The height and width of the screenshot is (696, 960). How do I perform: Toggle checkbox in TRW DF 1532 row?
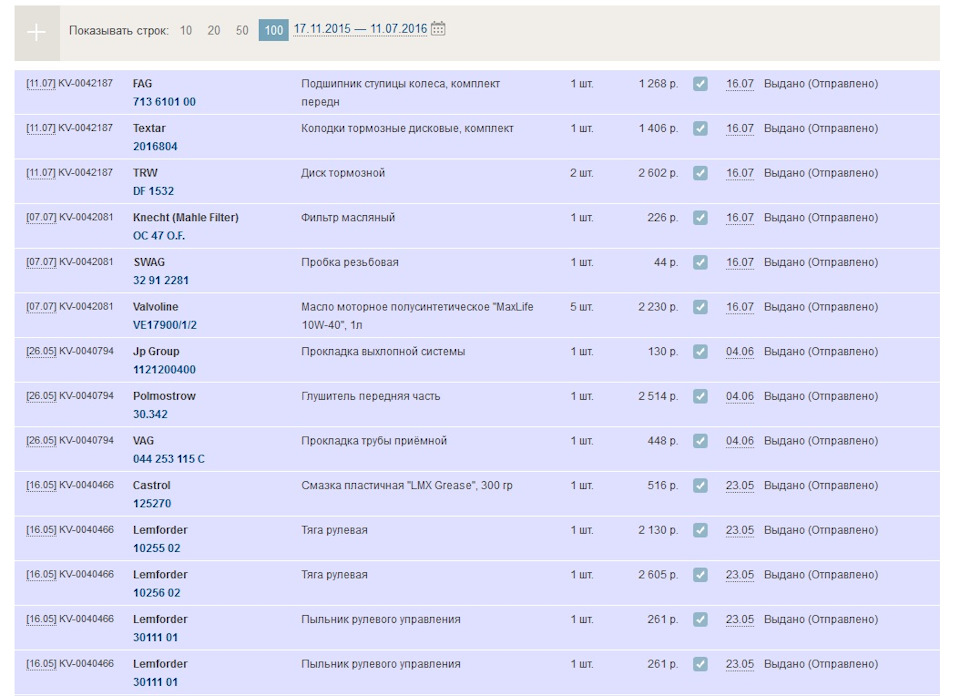(x=700, y=173)
